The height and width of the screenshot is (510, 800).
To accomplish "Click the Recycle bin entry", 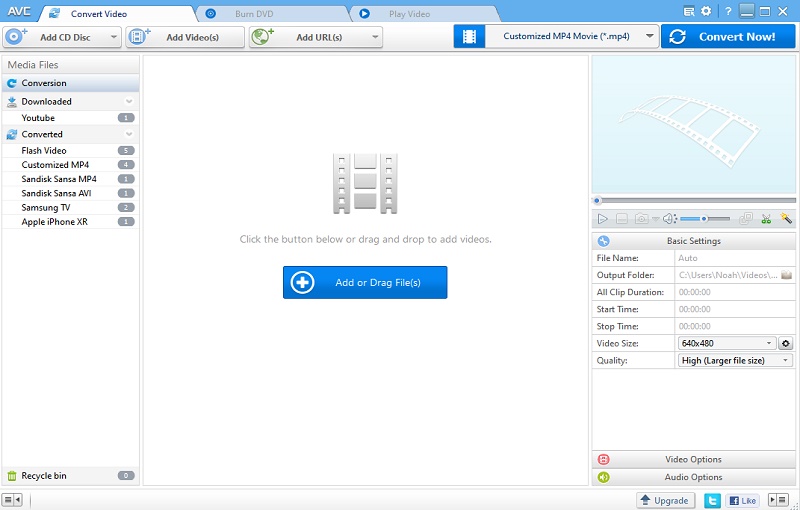I will [70, 475].
